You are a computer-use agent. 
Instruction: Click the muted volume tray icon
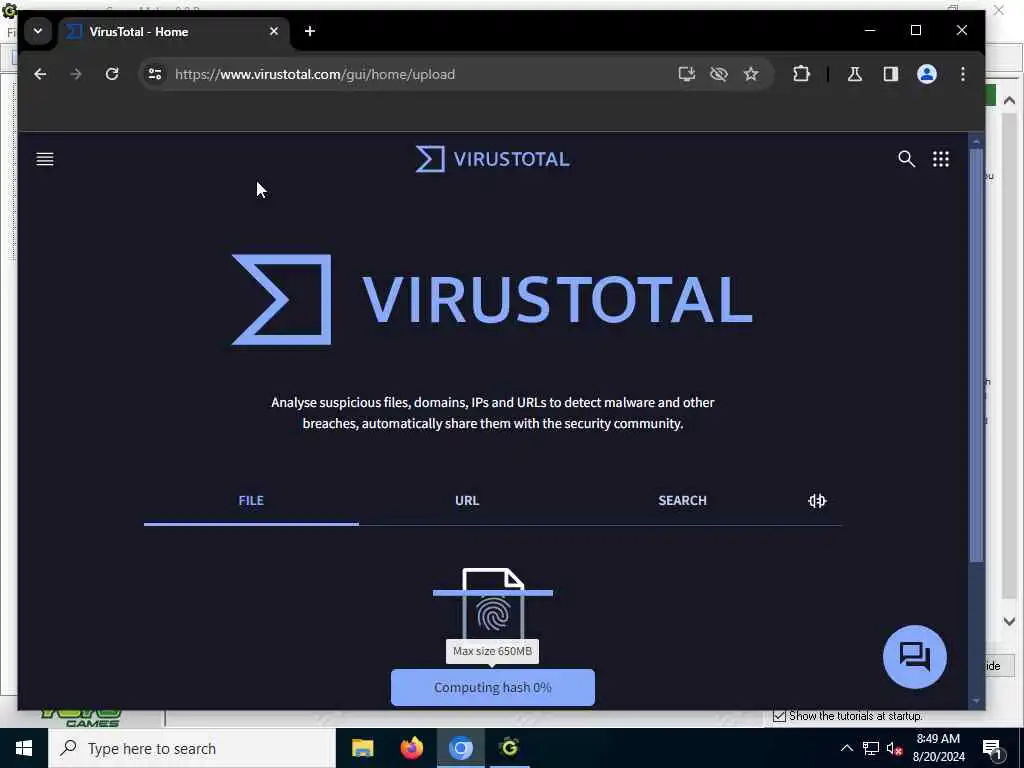coord(894,749)
